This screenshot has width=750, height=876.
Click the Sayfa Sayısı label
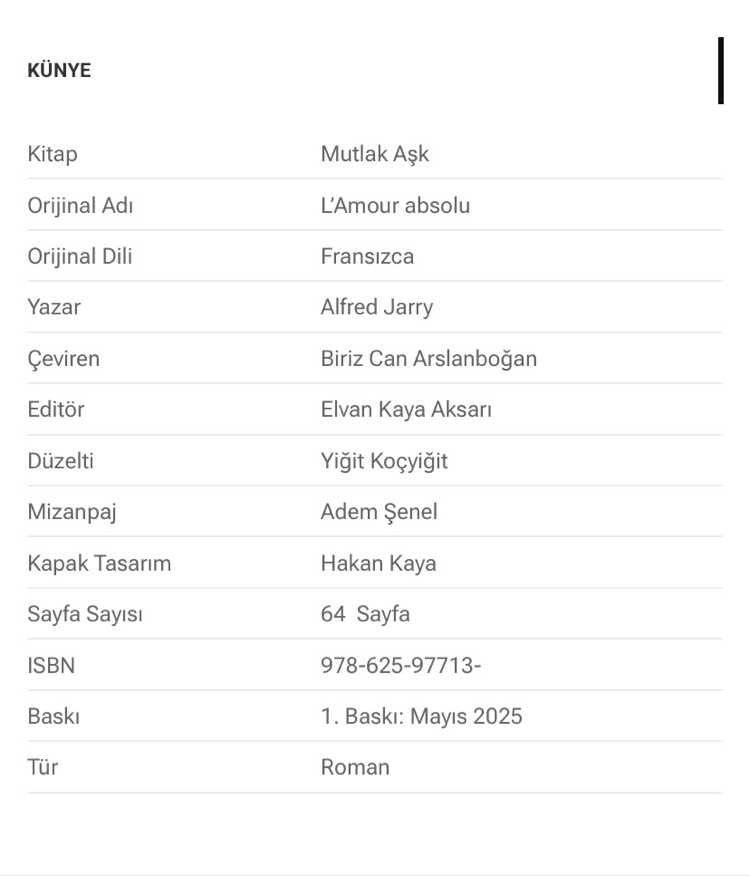(85, 615)
